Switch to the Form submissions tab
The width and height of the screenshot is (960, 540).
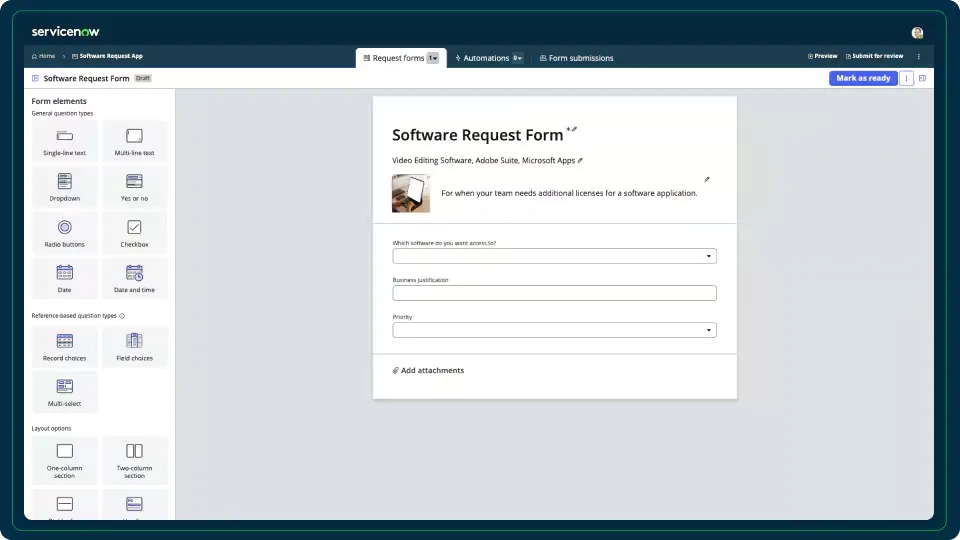tap(576, 58)
